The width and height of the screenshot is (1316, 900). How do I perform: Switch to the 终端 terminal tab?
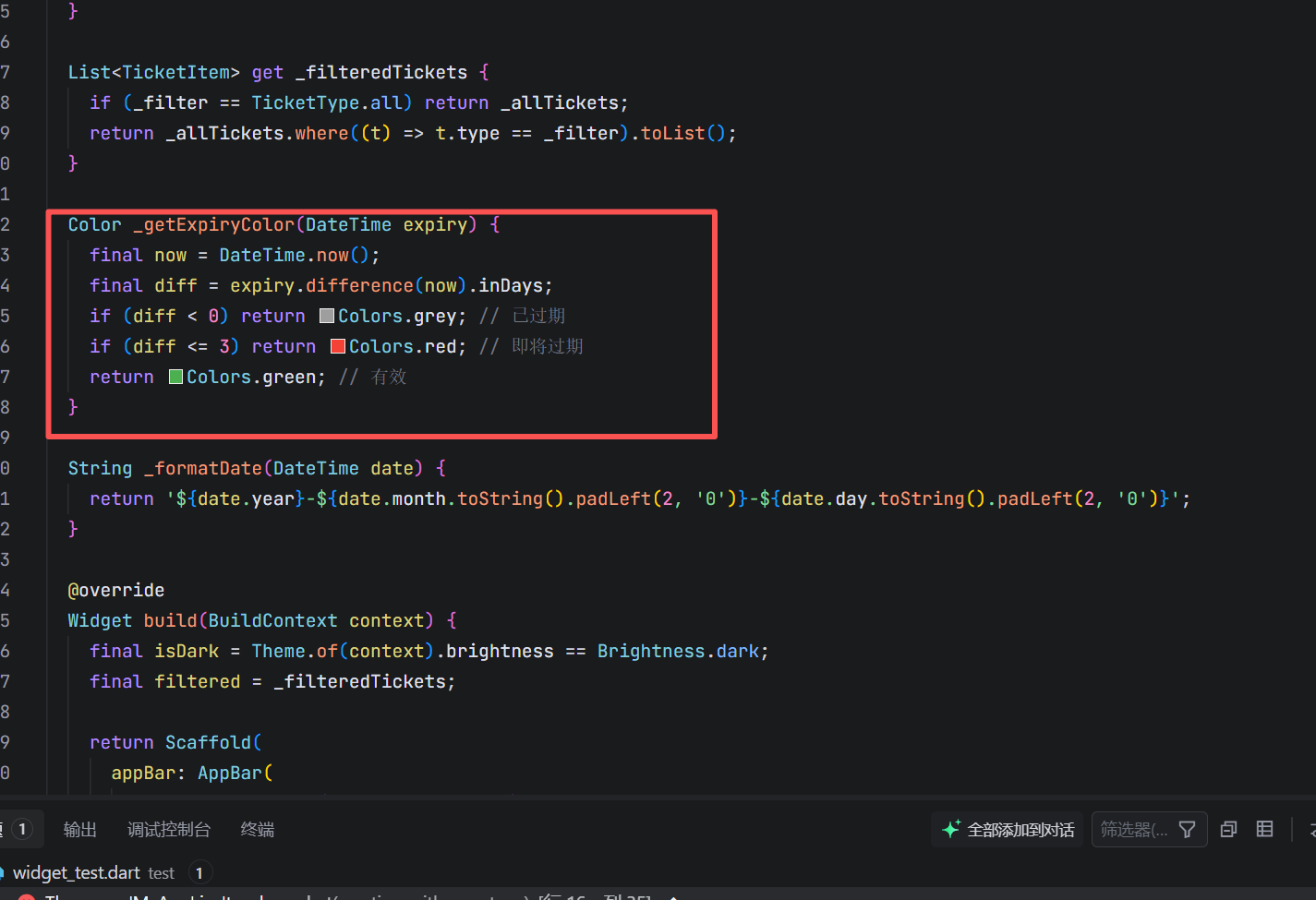click(258, 830)
